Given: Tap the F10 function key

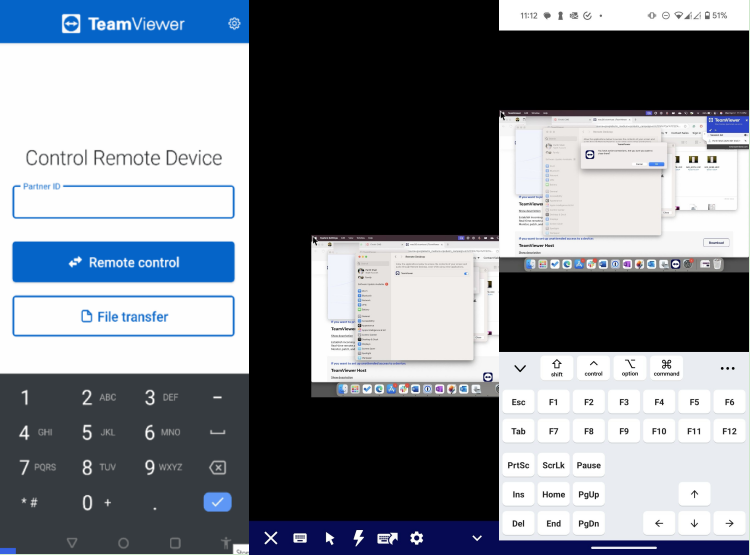Looking at the screenshot, I should pos(659,431).
